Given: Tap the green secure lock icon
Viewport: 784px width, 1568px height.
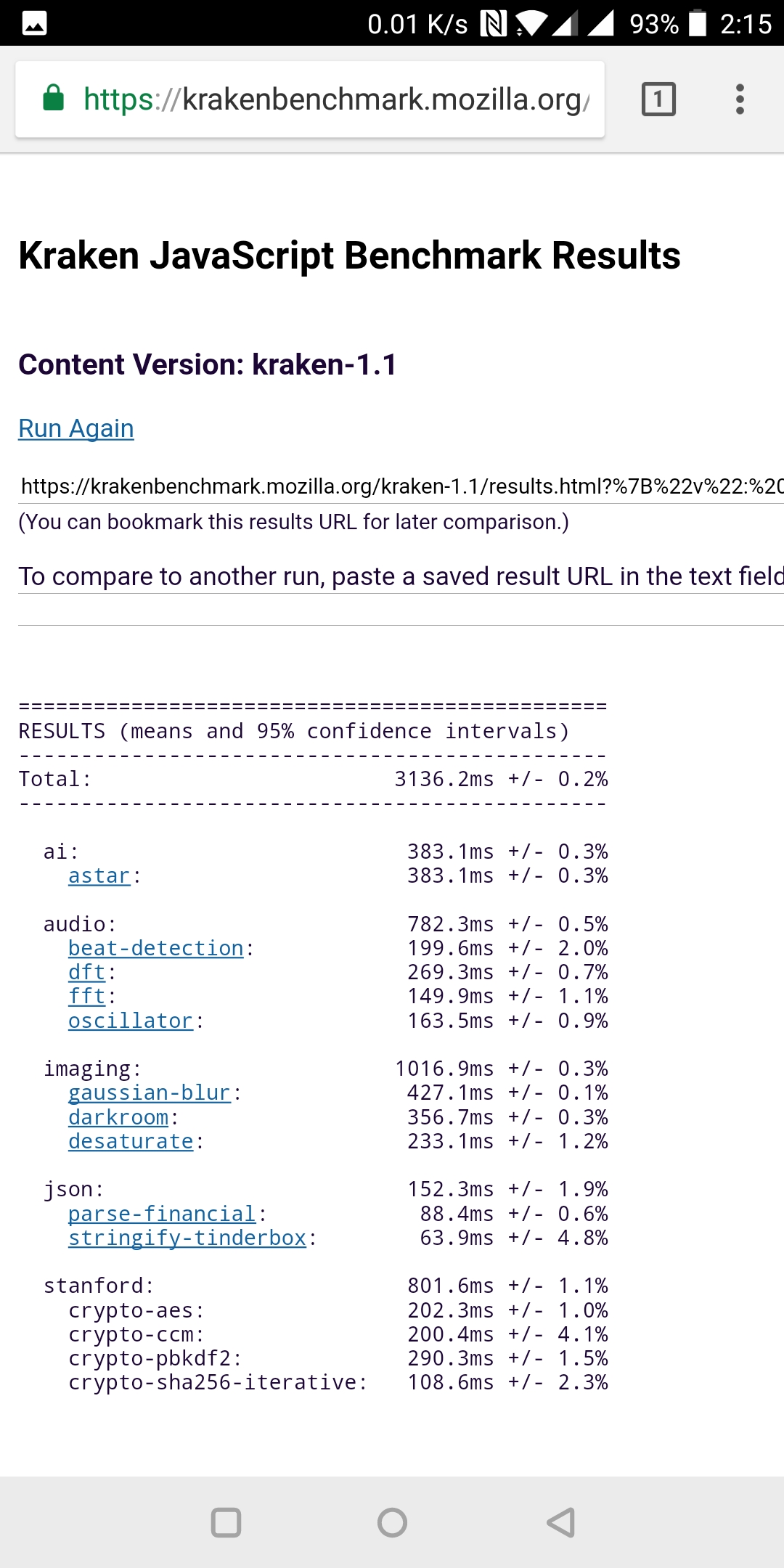Looking at the screenshot, I should (54, 99).
